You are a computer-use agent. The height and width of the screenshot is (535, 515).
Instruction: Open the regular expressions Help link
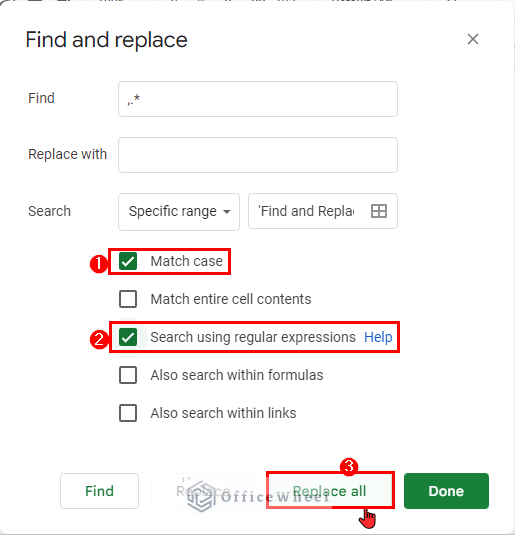[378, 337]
